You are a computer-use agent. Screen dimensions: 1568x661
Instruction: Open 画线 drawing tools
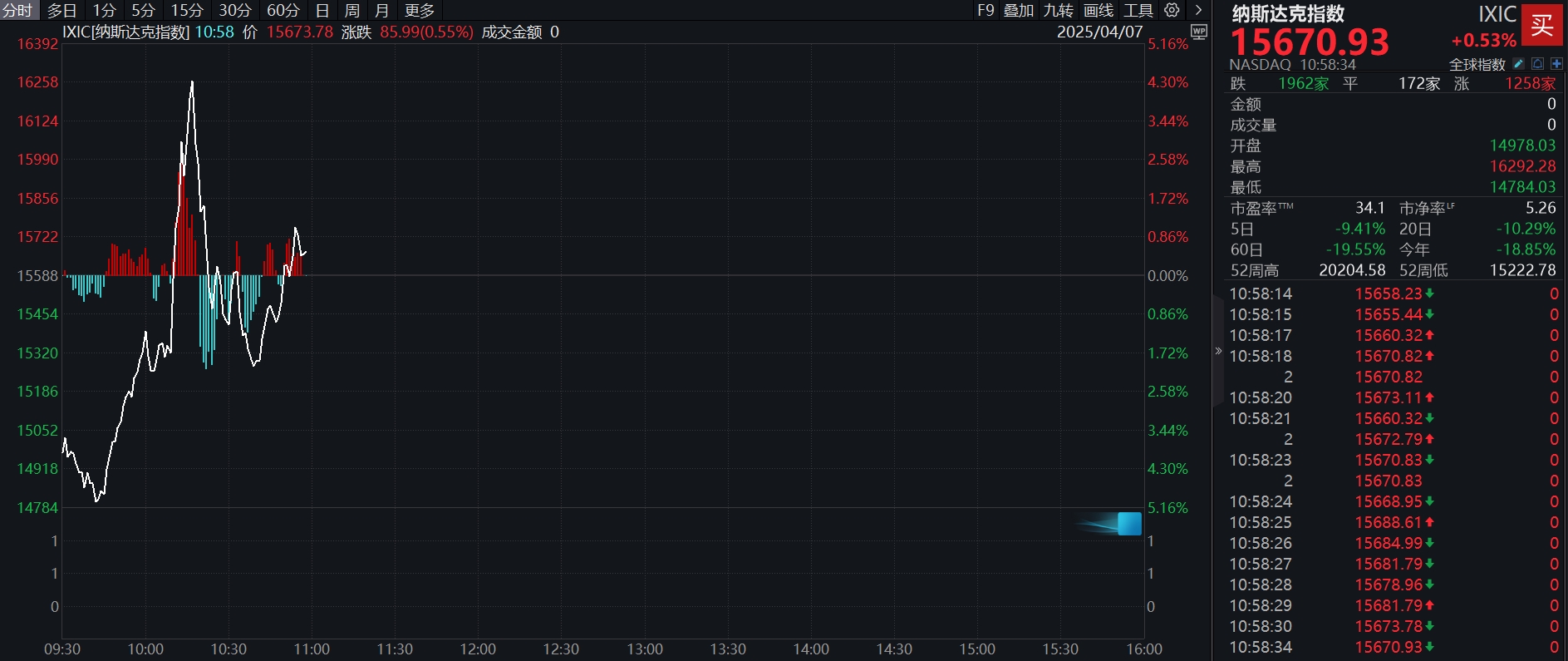[x=1099, y=10]
